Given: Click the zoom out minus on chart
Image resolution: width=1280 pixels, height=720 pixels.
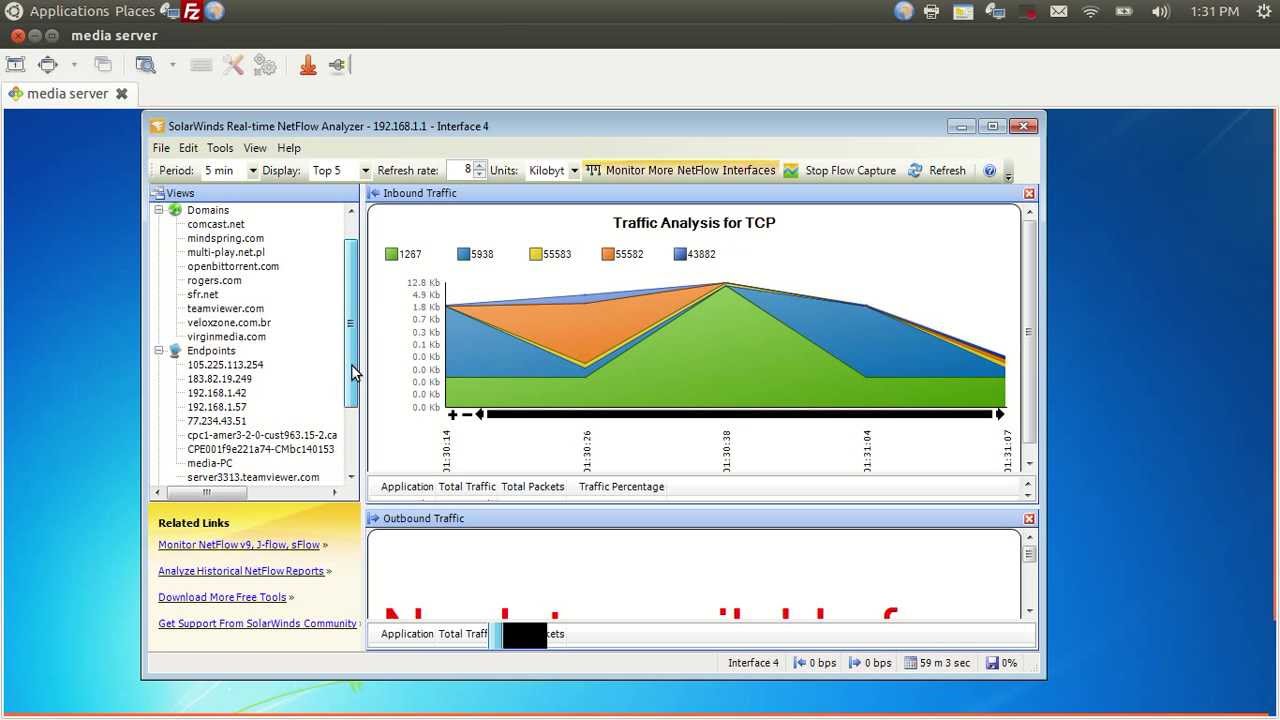Looking at the screenshot, I should click(467, 414).
